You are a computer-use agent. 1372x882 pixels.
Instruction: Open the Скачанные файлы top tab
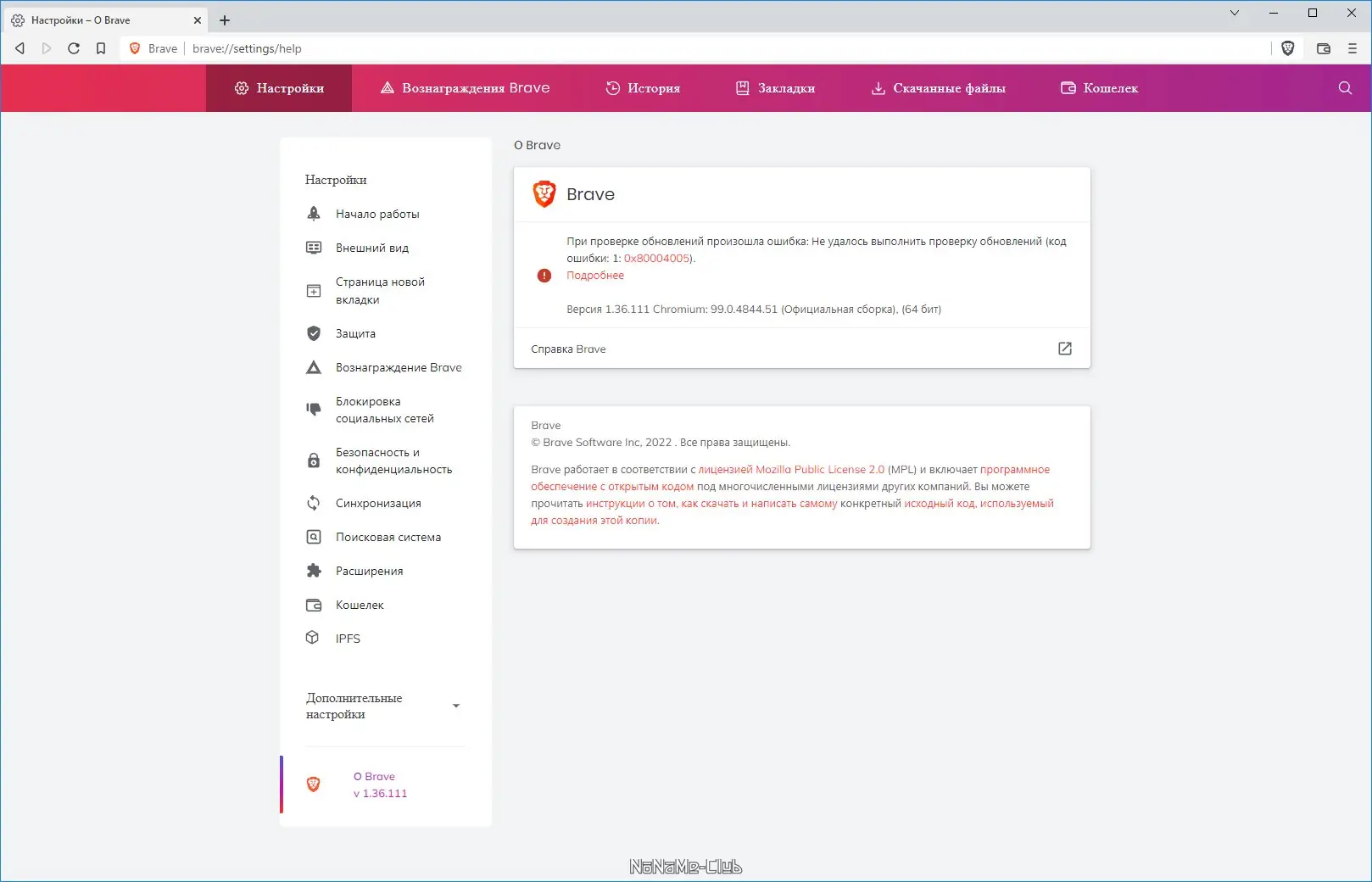pyautogui.click(x=938, y=88)
